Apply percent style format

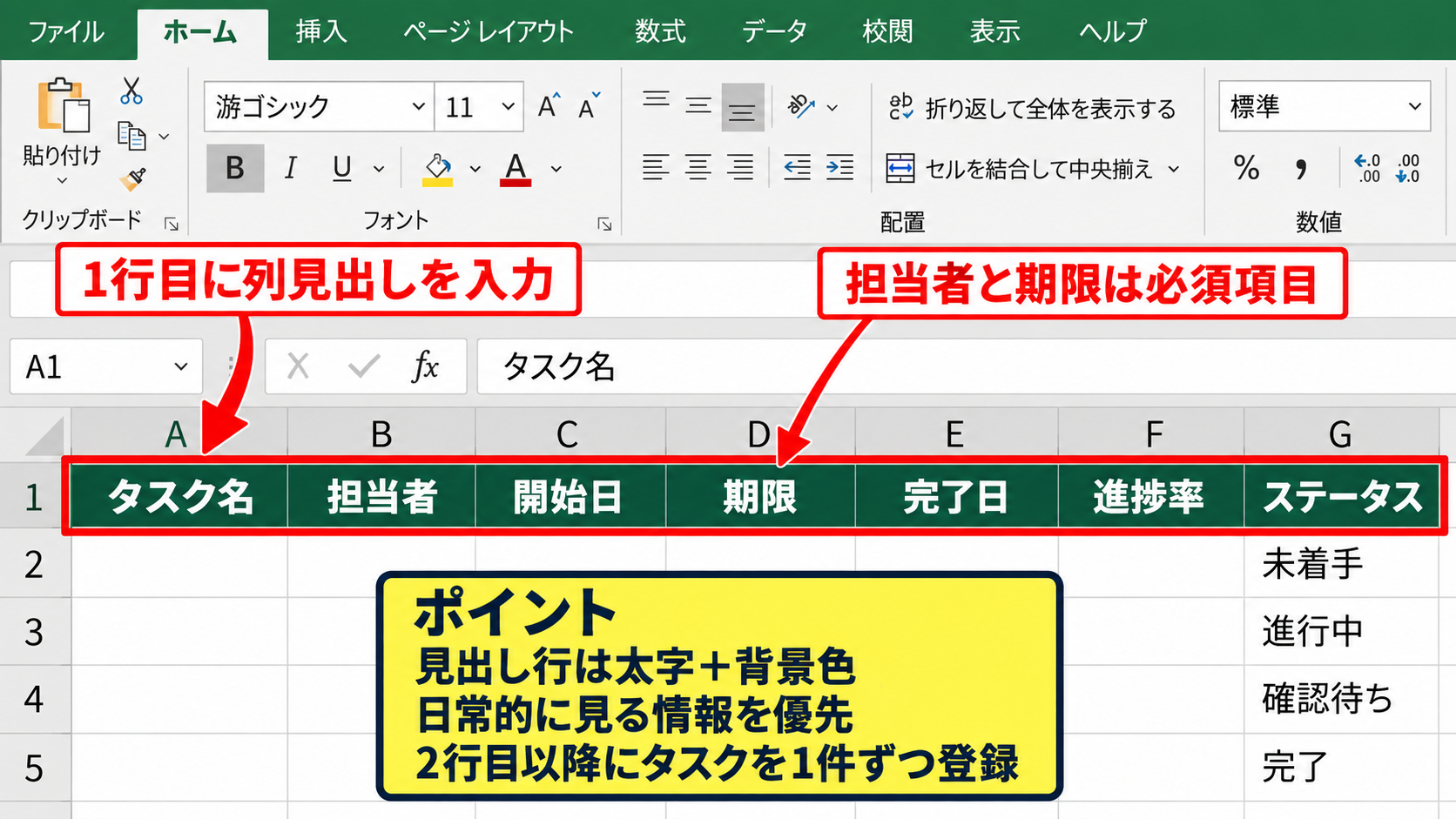coord(1246,167)
